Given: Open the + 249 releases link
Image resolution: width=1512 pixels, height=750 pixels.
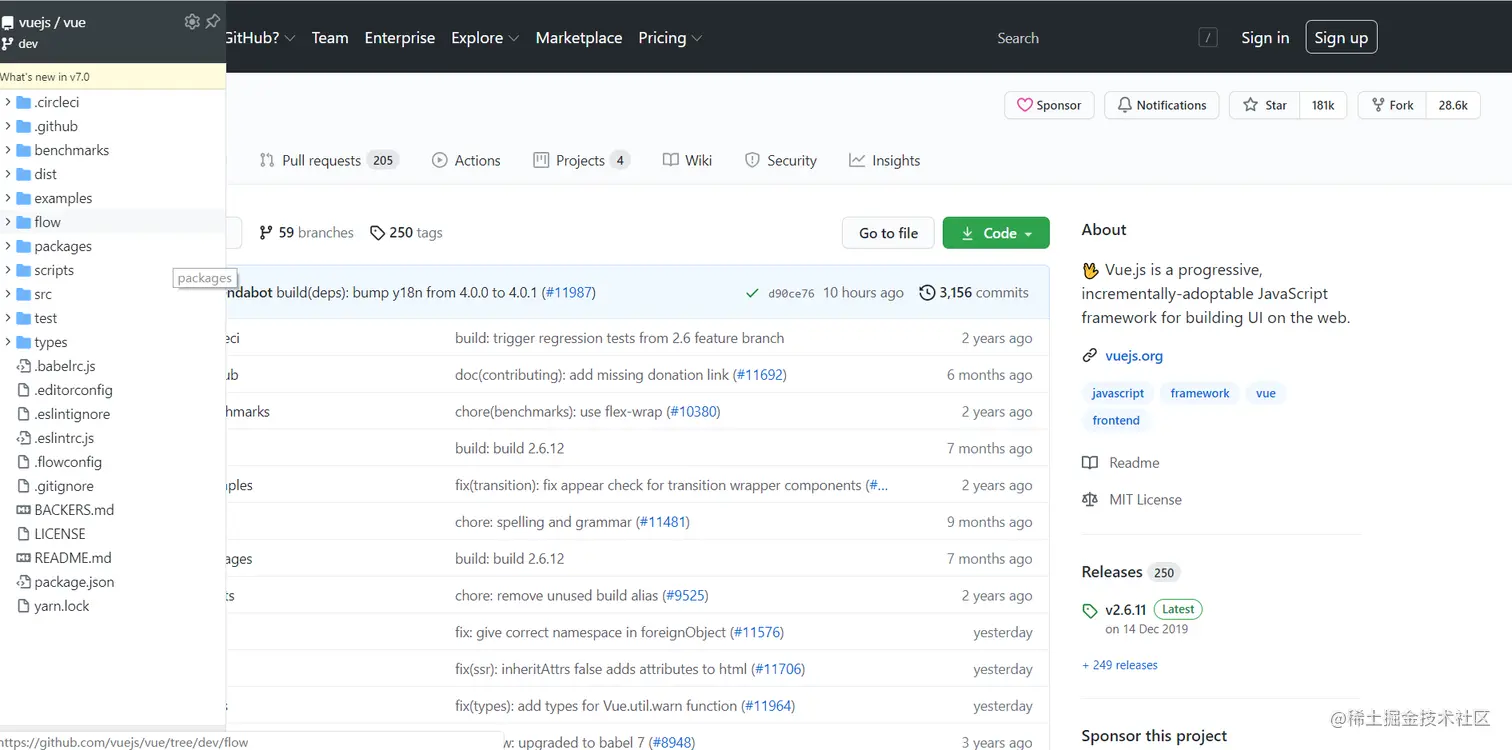Looking at the screenshot, I should (x=1120, y=665).
